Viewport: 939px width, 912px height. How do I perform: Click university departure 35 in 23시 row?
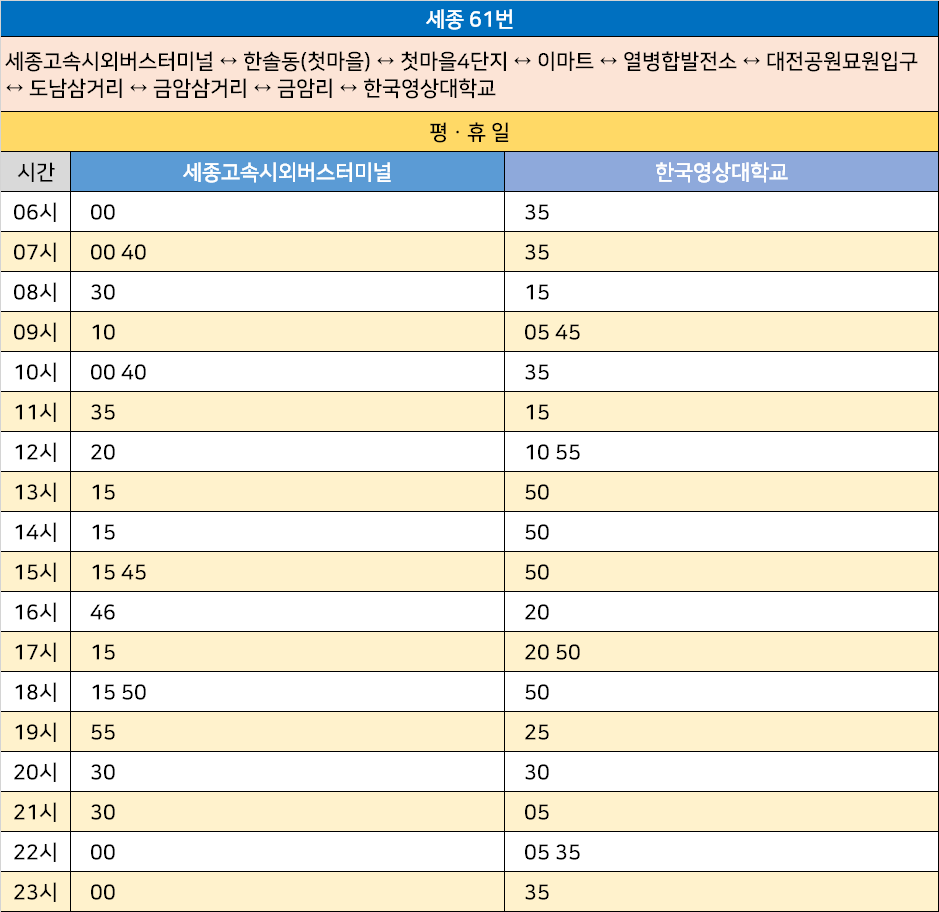(x=537, y=892)
